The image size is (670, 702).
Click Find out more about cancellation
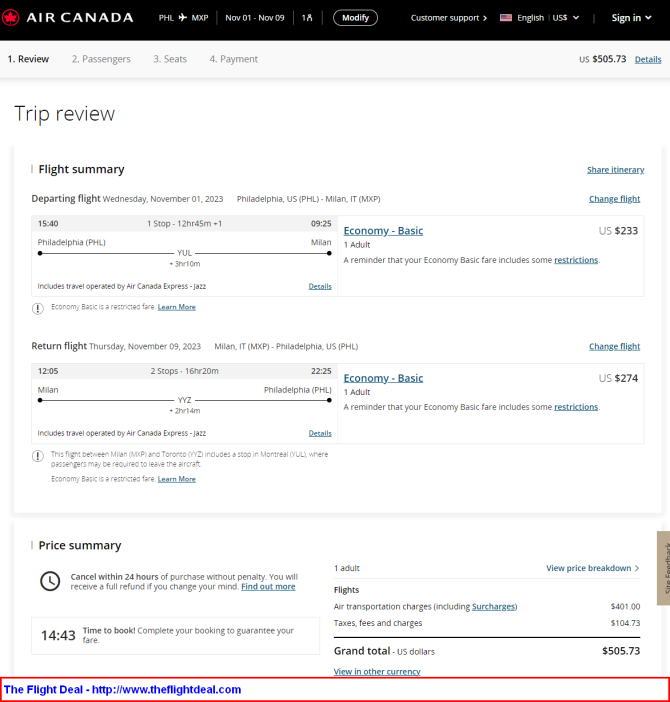tap(268, 586)
